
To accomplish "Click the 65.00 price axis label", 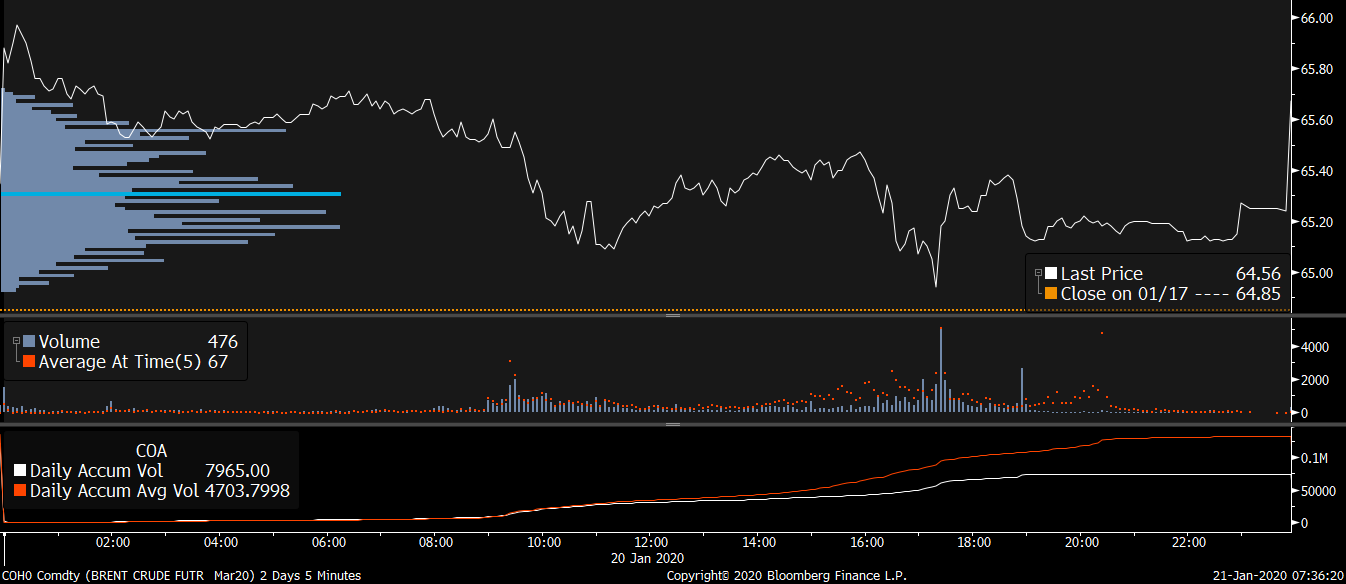I will [1316, 272].
